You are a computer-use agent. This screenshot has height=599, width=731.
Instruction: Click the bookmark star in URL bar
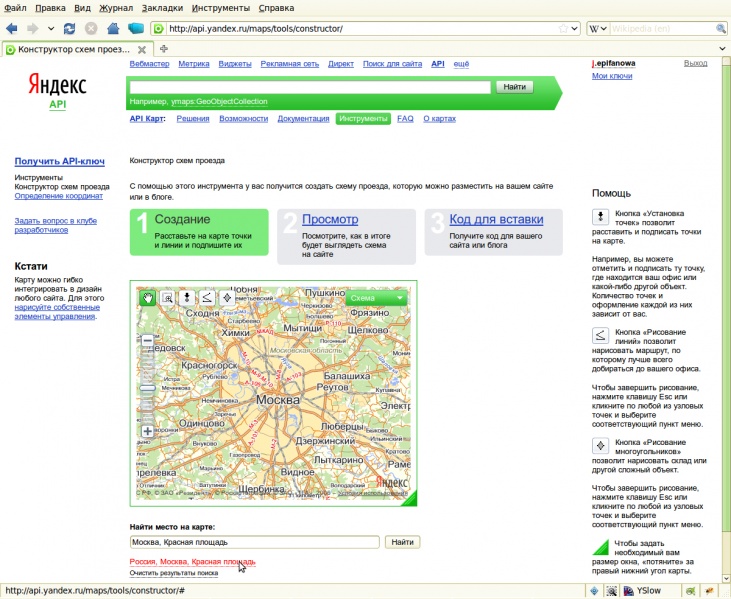(563, 29)
